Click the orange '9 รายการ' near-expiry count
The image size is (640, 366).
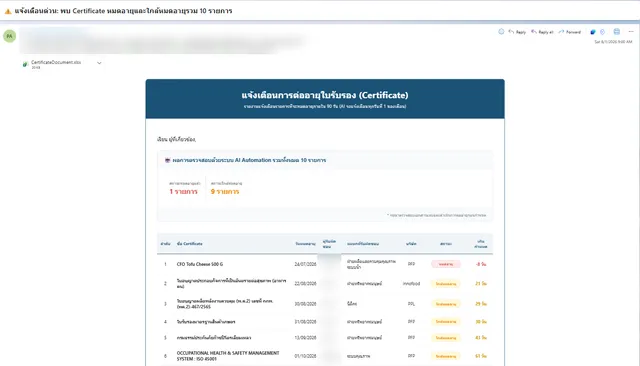[225, 191]
